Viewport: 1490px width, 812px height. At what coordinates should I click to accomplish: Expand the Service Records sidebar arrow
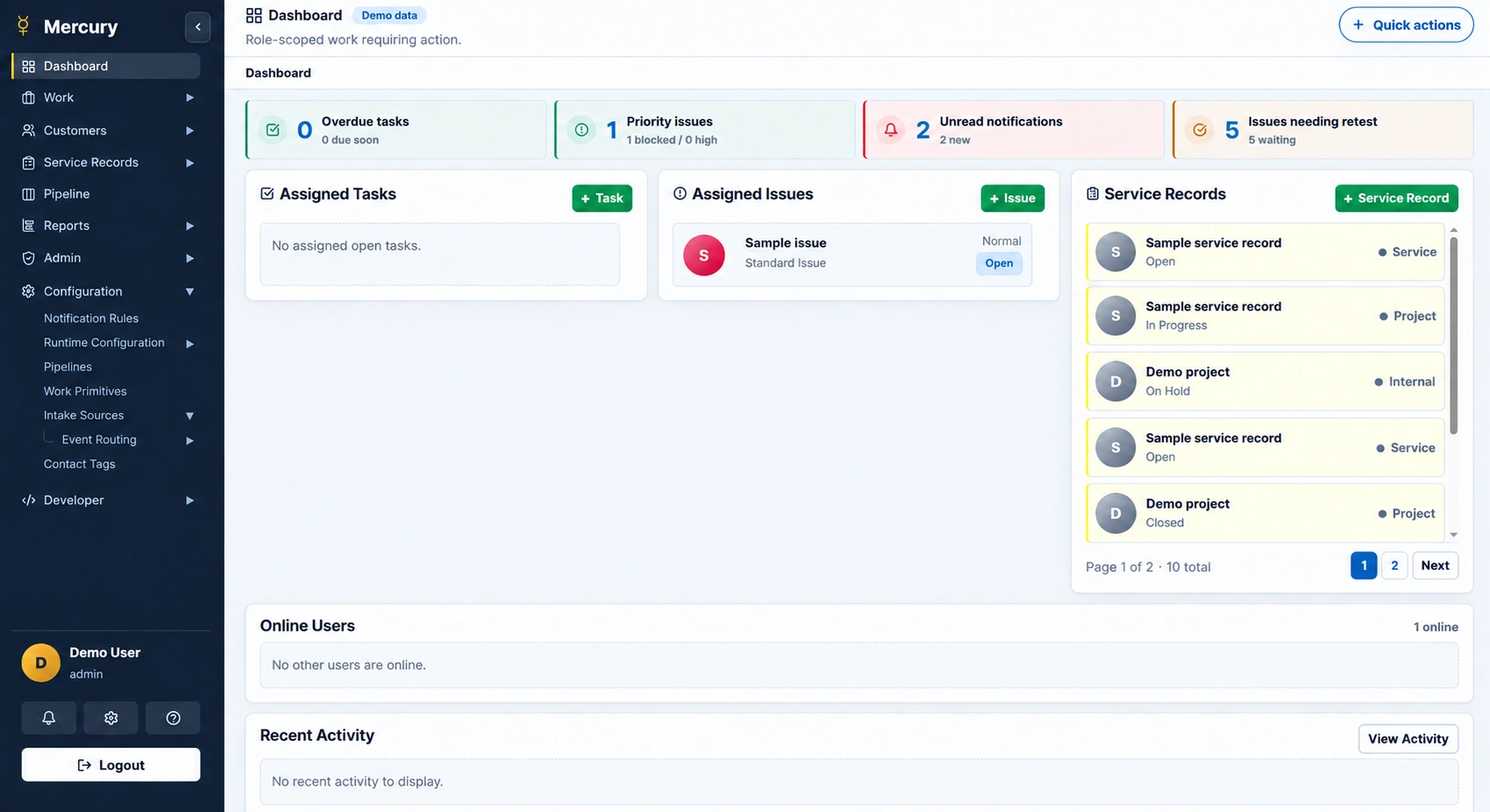(189, 163)
